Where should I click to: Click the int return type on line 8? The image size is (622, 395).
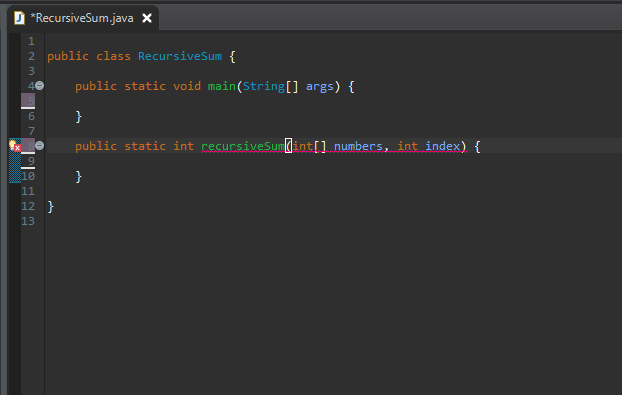pyautogui.click(x=184, y=146)
